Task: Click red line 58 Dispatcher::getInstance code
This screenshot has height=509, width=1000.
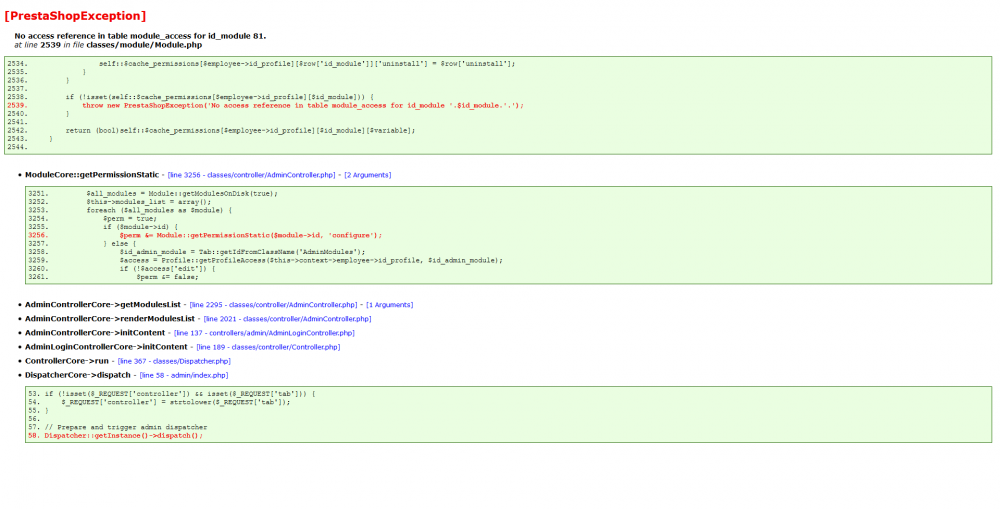Action: point(124,436)
